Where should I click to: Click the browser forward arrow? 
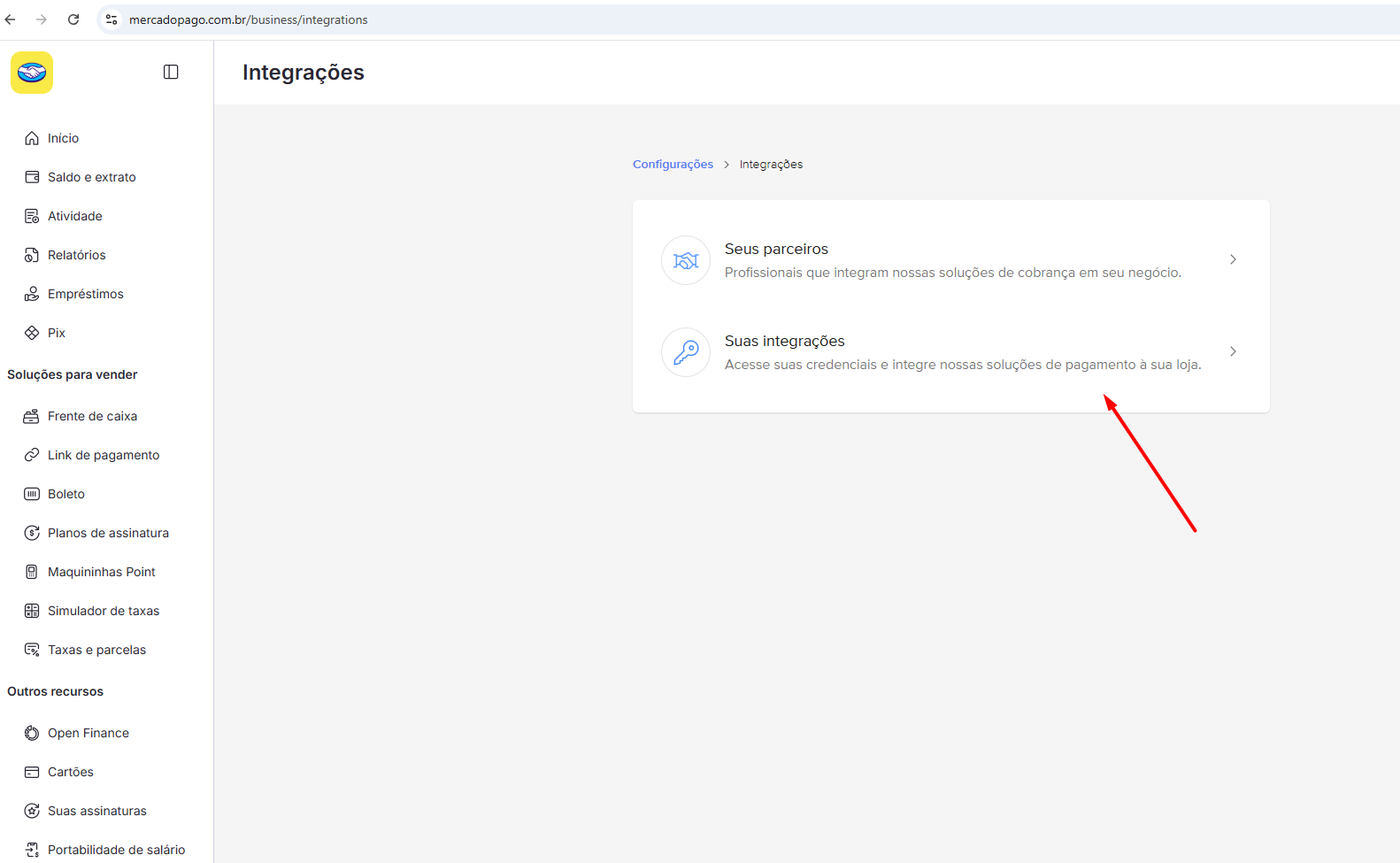[x=42, y=19]
